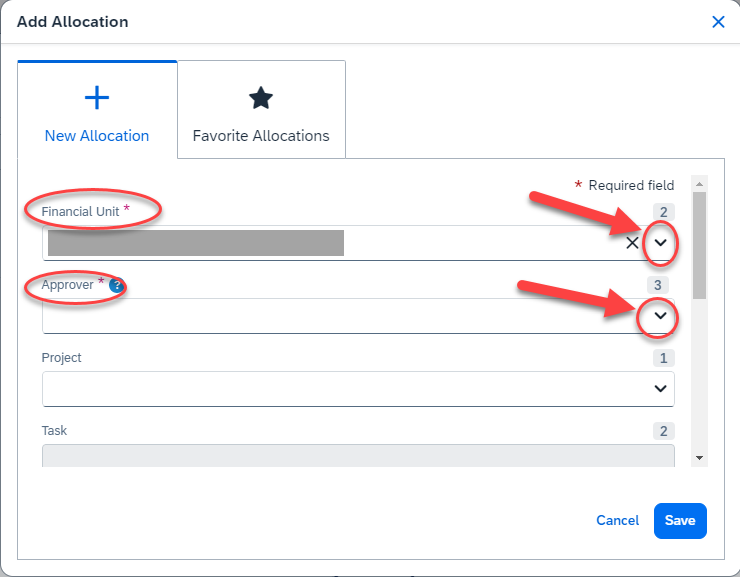Screen dimensions: 740x577
Task: Click the Project count badge showing 1
Action: tap(664, 358)
